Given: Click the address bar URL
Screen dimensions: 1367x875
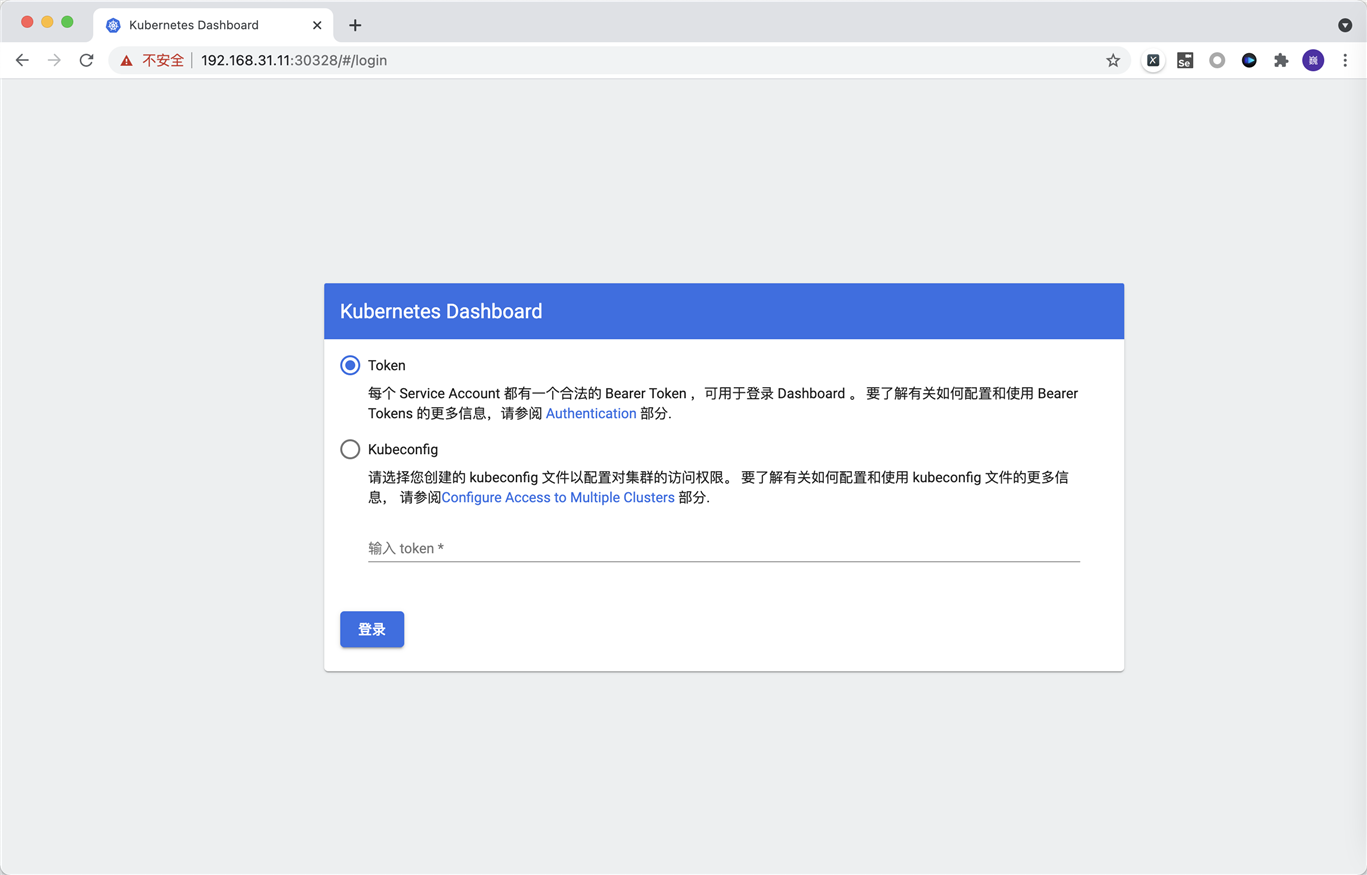Looking at the screenshot, I should 294,60.
